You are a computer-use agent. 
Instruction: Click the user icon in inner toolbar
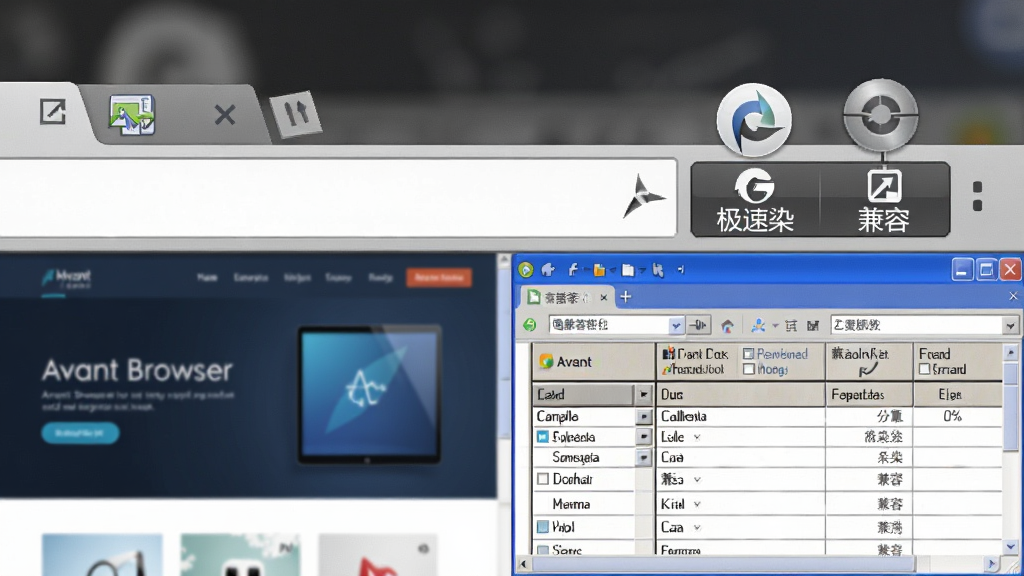tap(758, 325)
